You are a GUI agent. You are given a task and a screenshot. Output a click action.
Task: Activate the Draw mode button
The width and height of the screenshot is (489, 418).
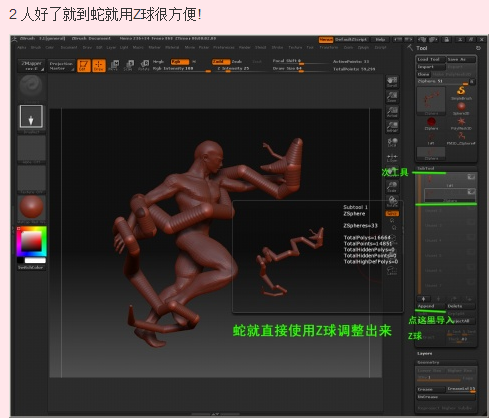click(x=99, y=66)
